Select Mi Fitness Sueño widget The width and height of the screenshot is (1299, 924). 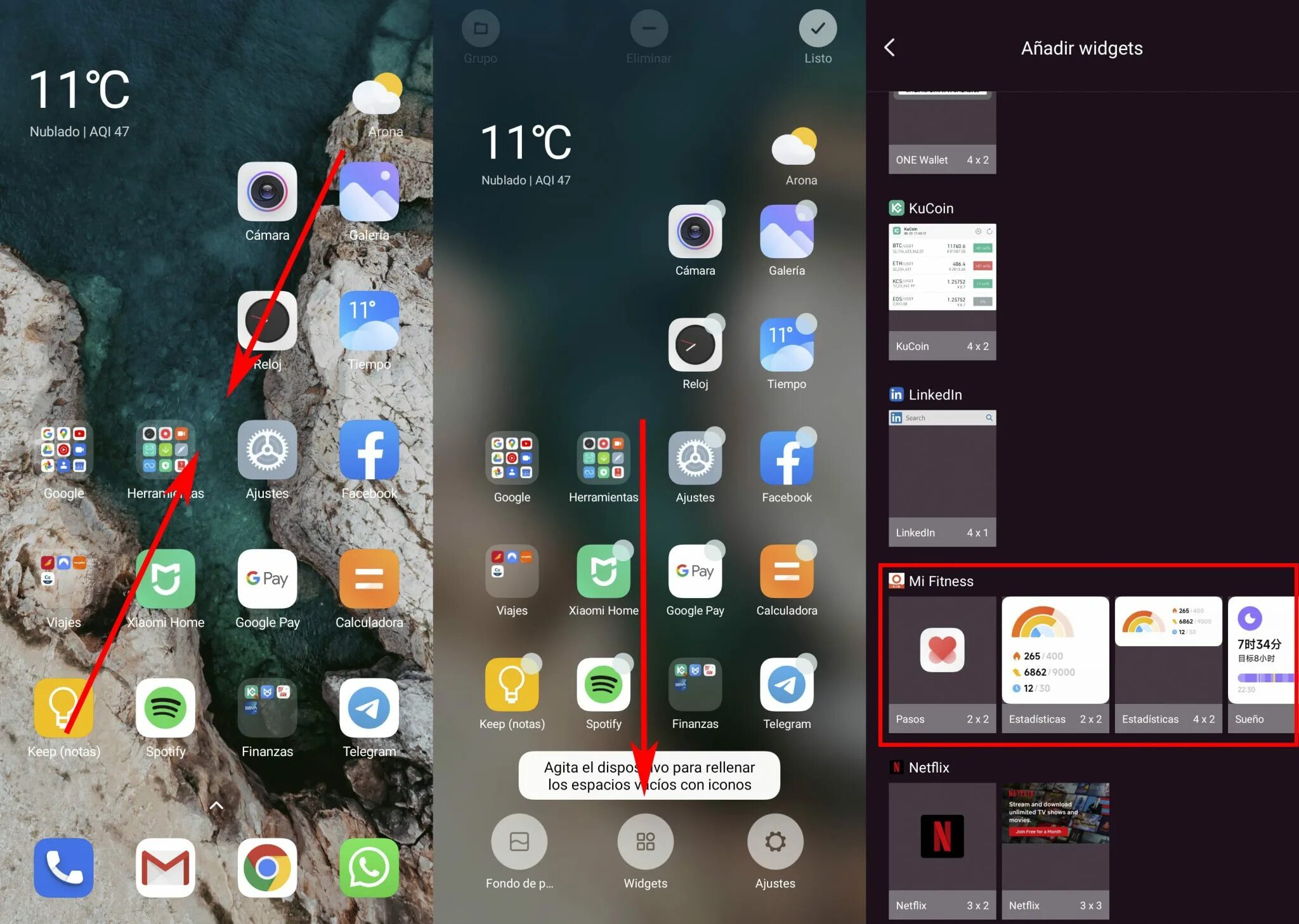(1263, 660)
